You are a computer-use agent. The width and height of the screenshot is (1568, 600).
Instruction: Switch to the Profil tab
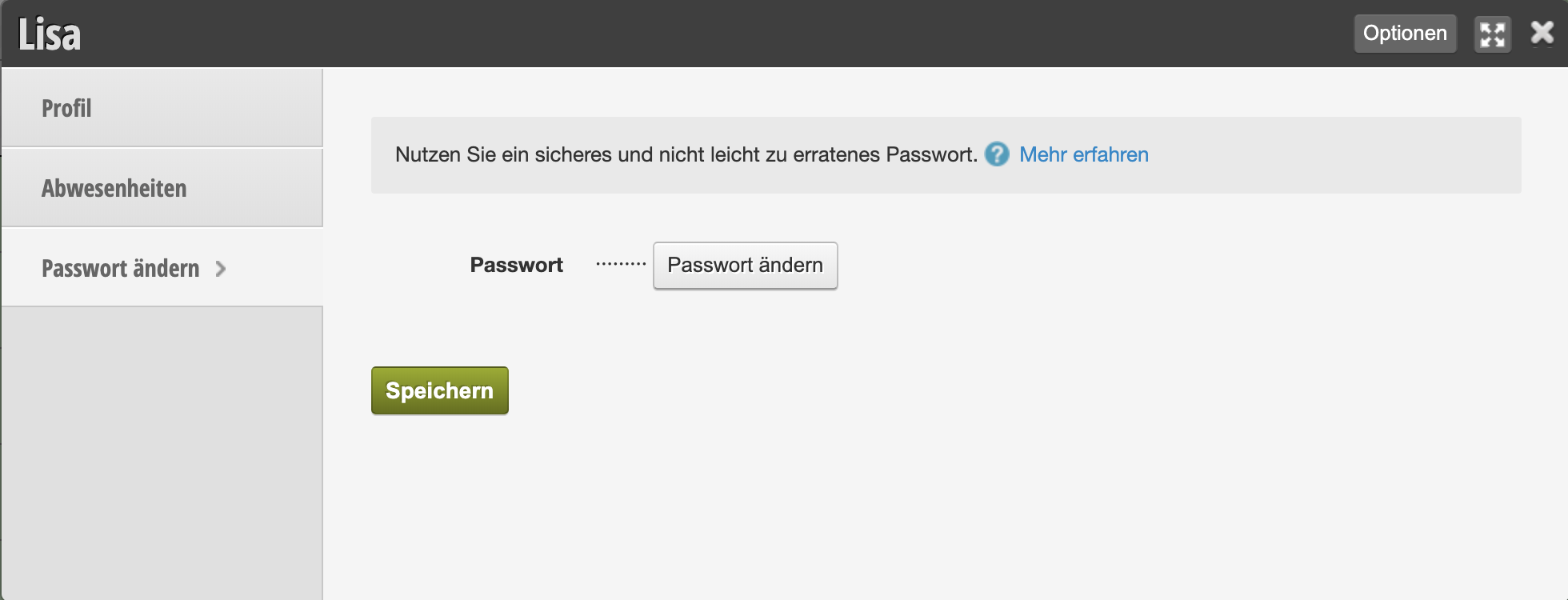click(x=67, y=108)
